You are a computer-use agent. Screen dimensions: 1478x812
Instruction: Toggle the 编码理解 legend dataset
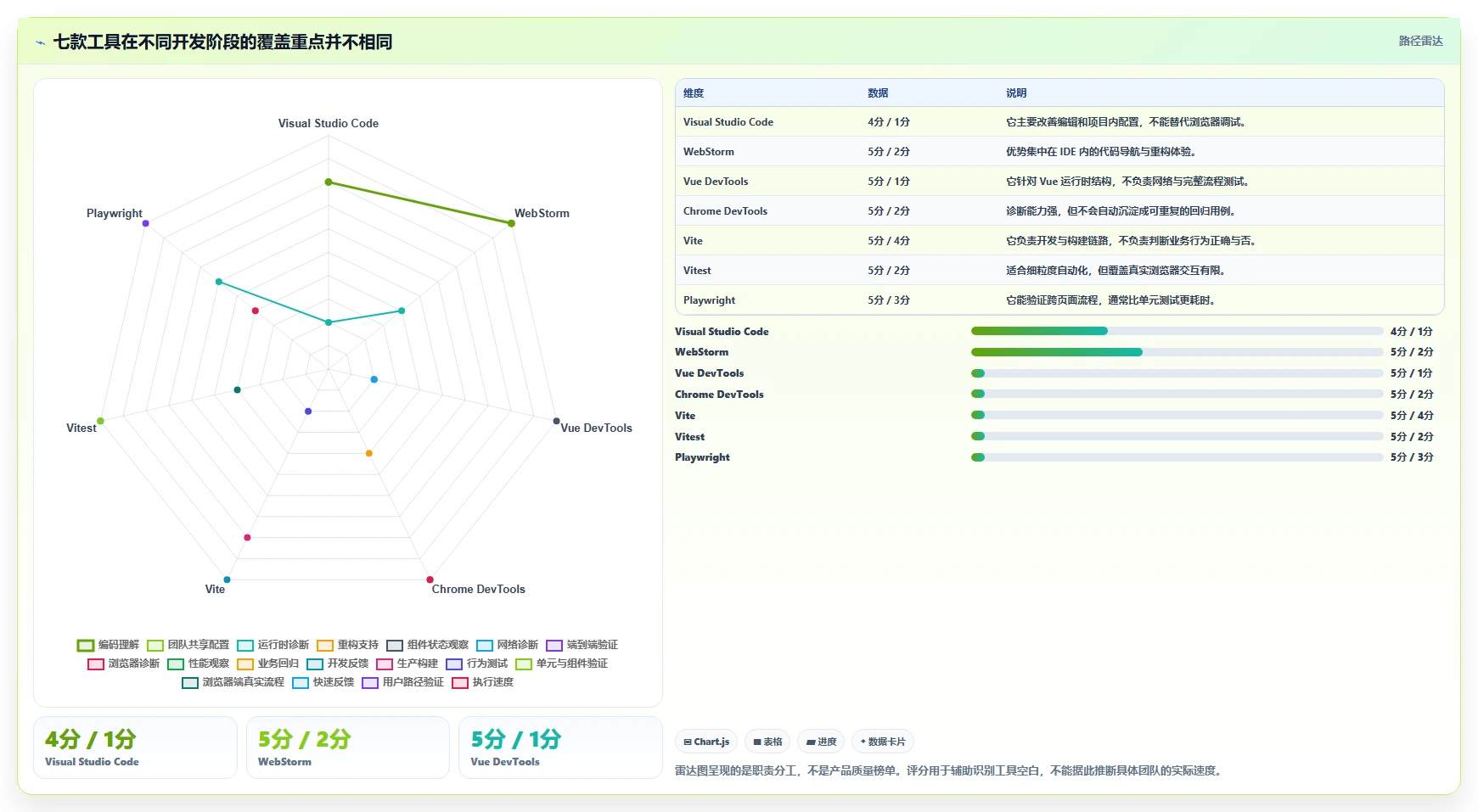108,645
